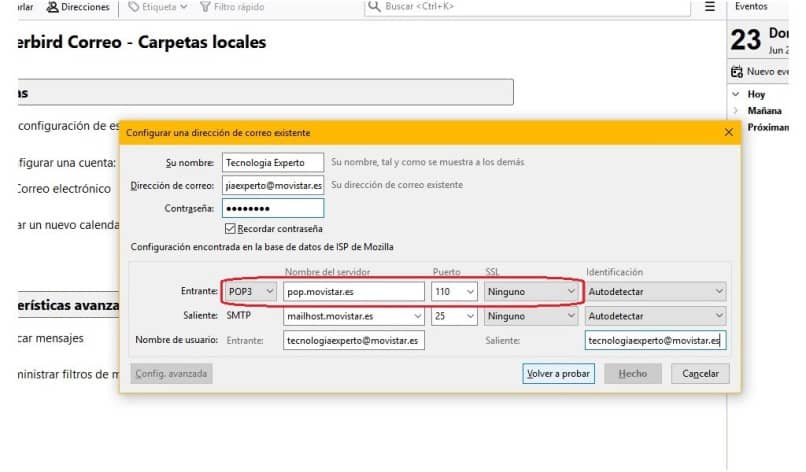Click the Eventos panel header

pyautogui.click(x=750, y=7)
